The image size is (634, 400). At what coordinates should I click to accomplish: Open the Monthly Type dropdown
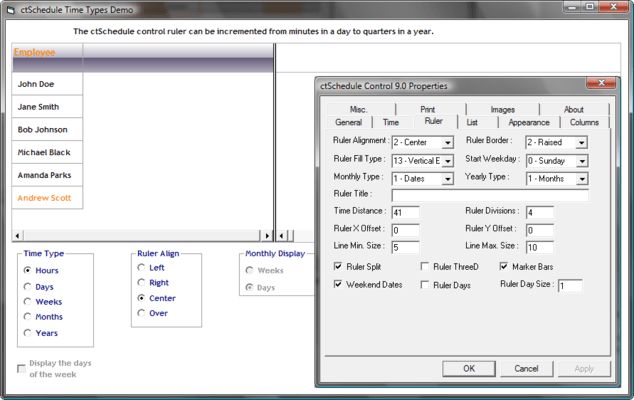click(x=447, y=179)
